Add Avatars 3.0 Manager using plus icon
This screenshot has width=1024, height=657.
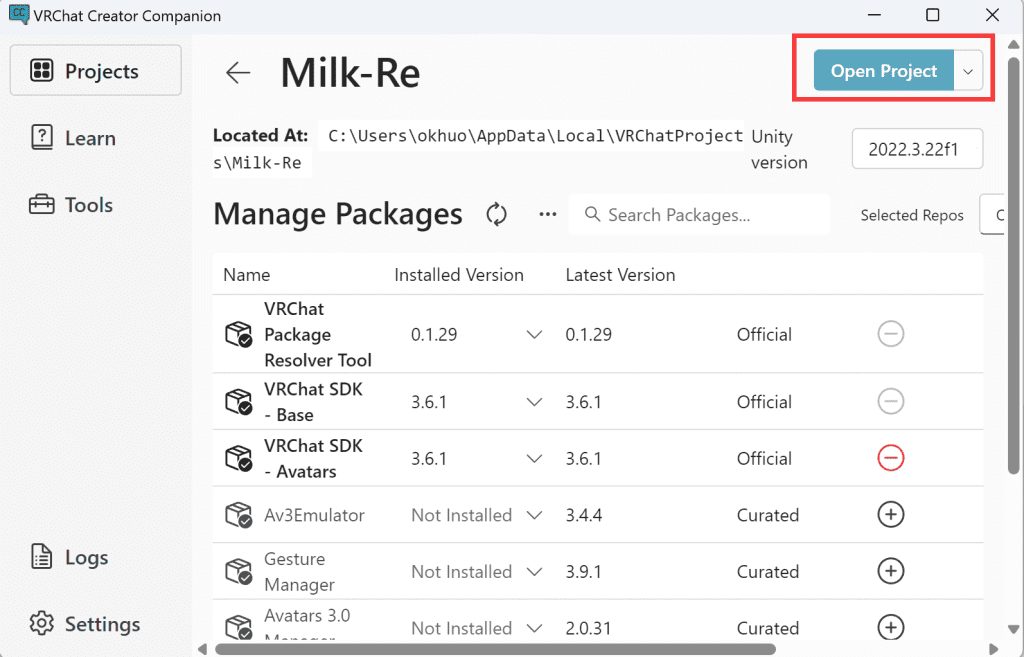tap(890, 628)
